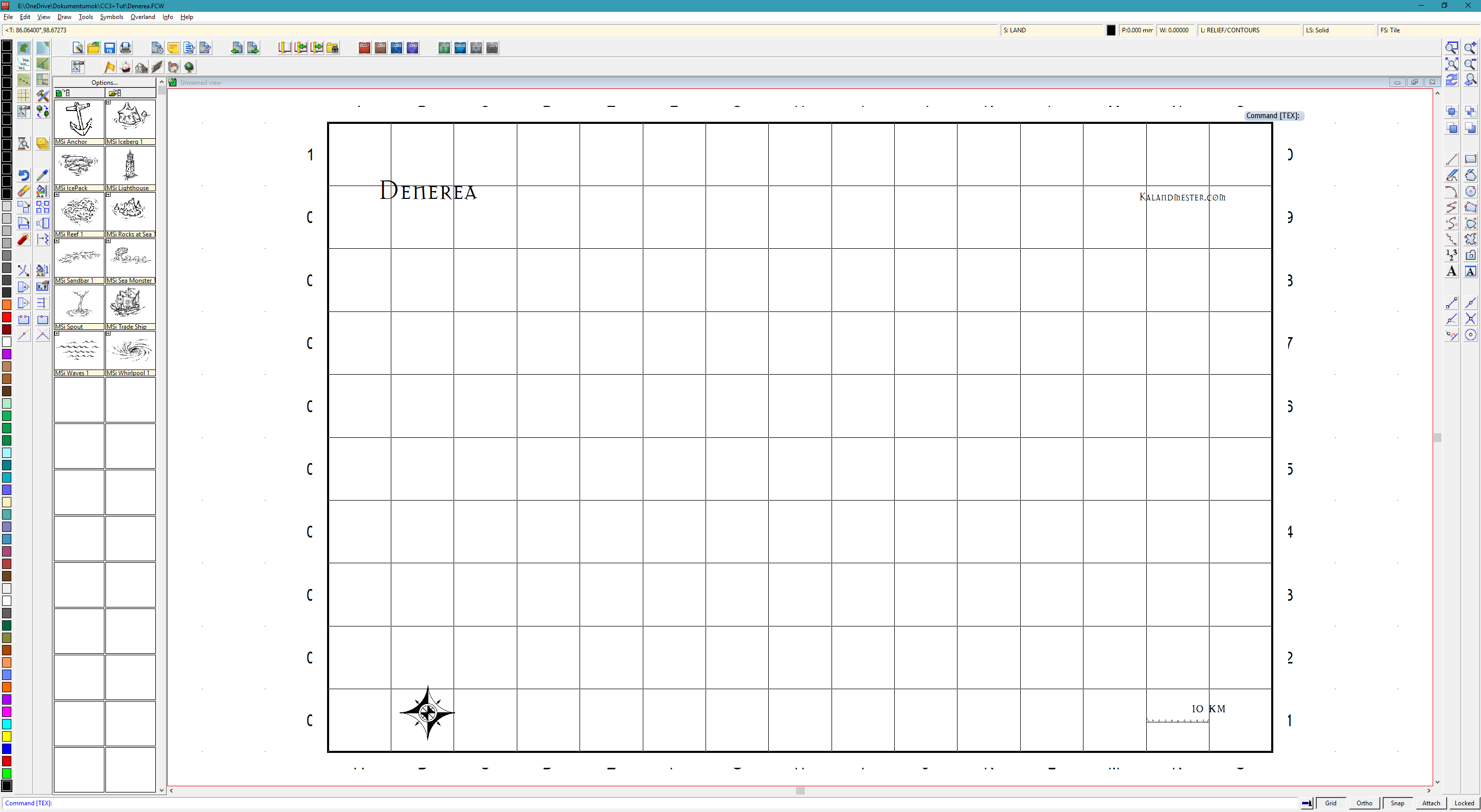Open the mountains symbol catalog icon

pos(141,67)
